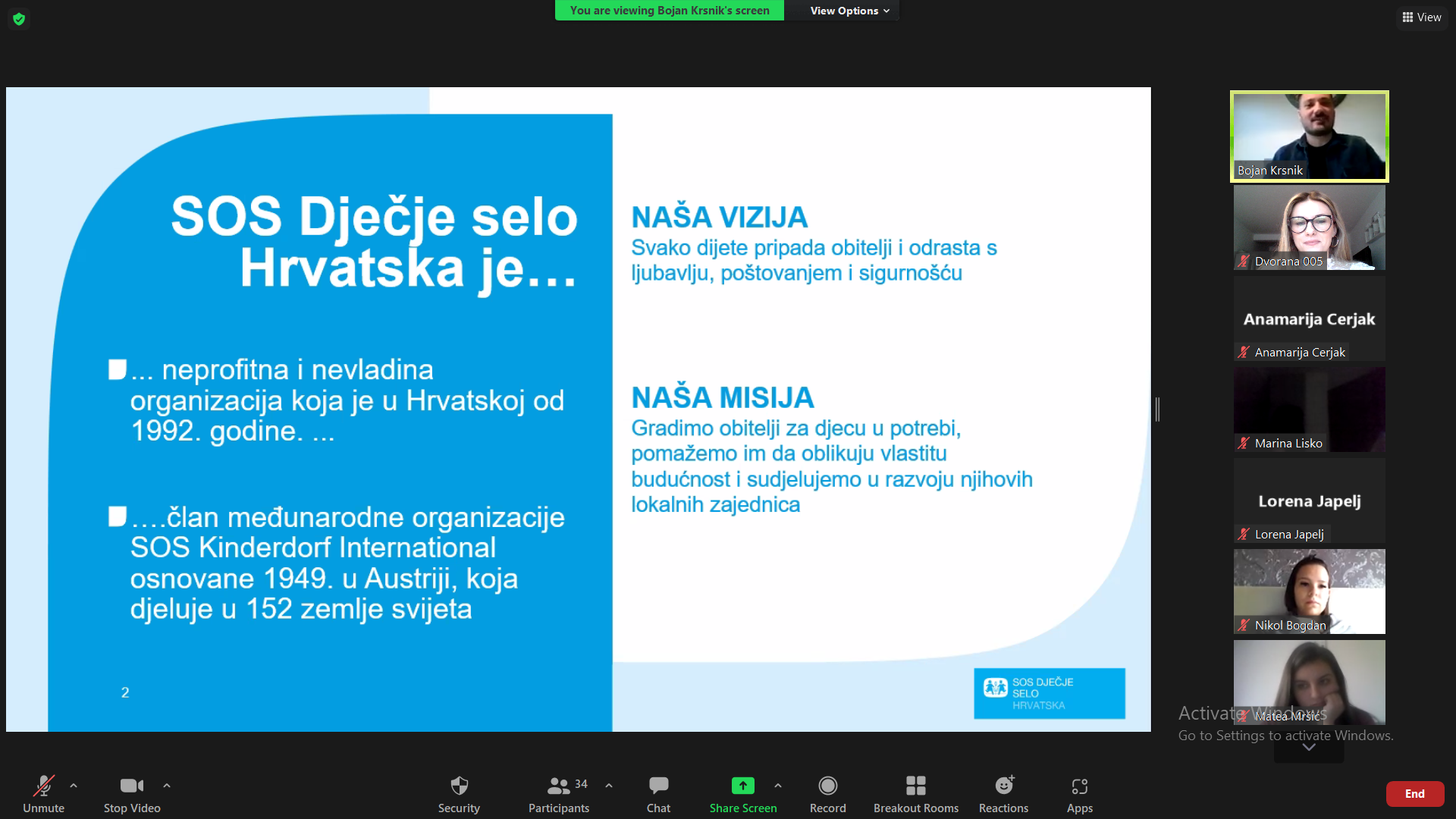Stop Video camera button
Viewport: 1456px width, 819px height.
click(x=132, y=793)
